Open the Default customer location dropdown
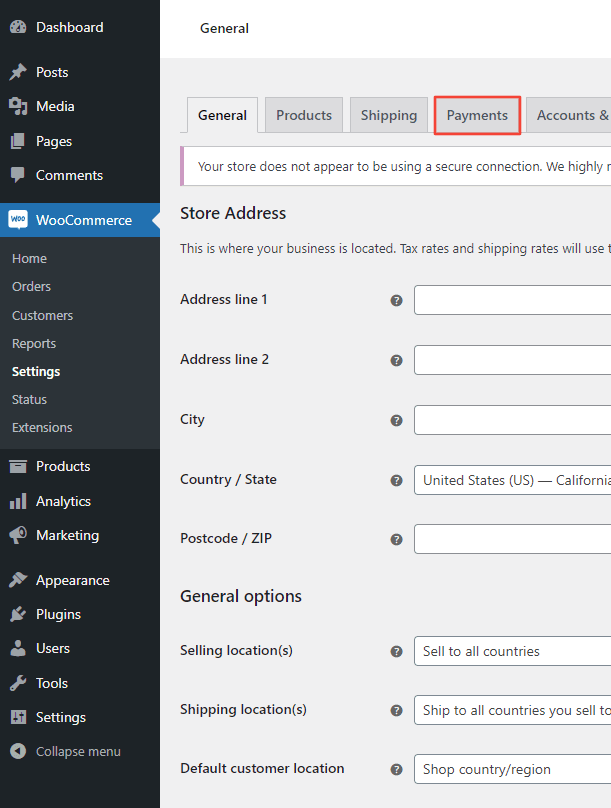Viewport: 611px width, 808px height. point(511,769)
